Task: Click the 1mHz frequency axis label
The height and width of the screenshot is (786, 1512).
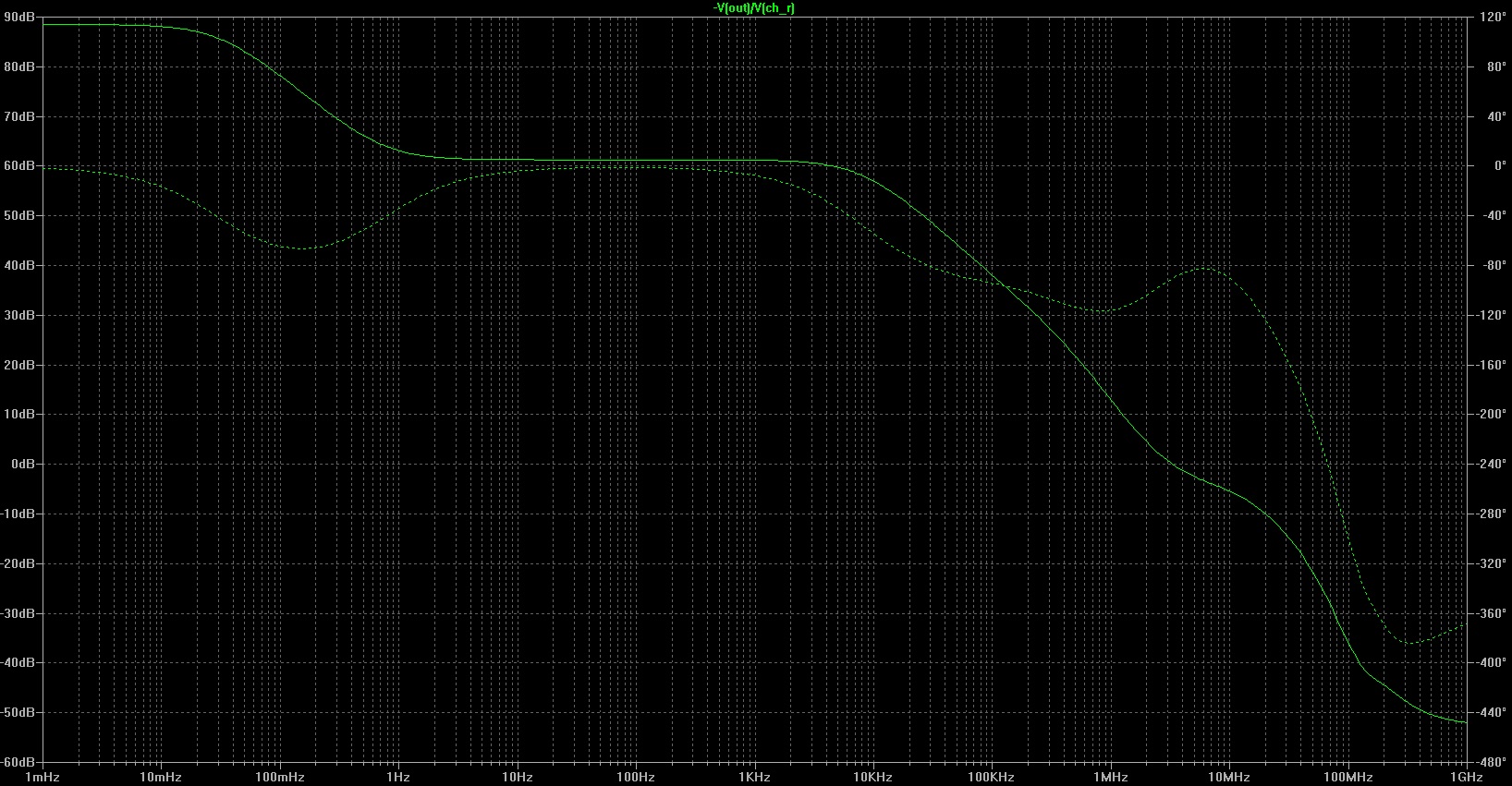Action: click(43, 778)
